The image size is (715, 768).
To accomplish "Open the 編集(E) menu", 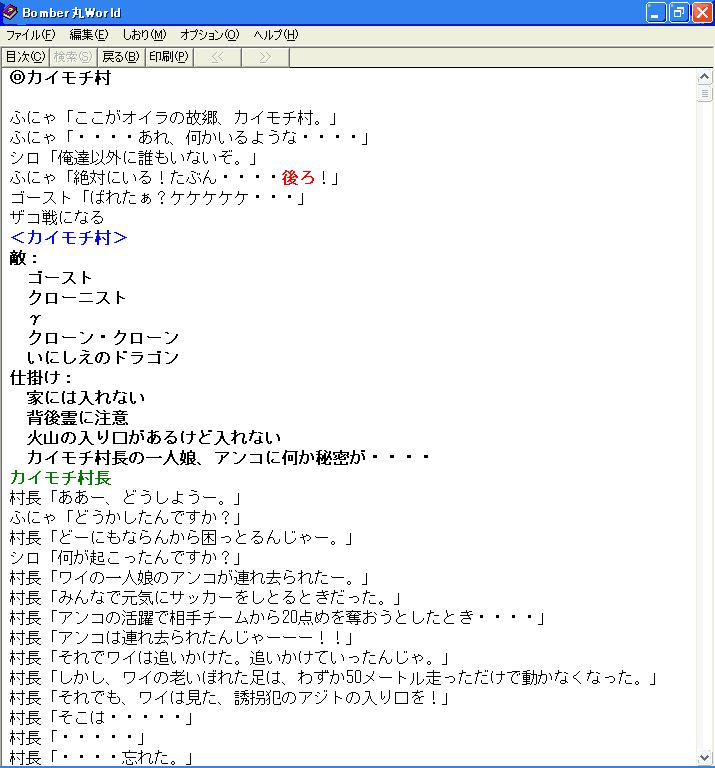I will click(x=88, y=35).
